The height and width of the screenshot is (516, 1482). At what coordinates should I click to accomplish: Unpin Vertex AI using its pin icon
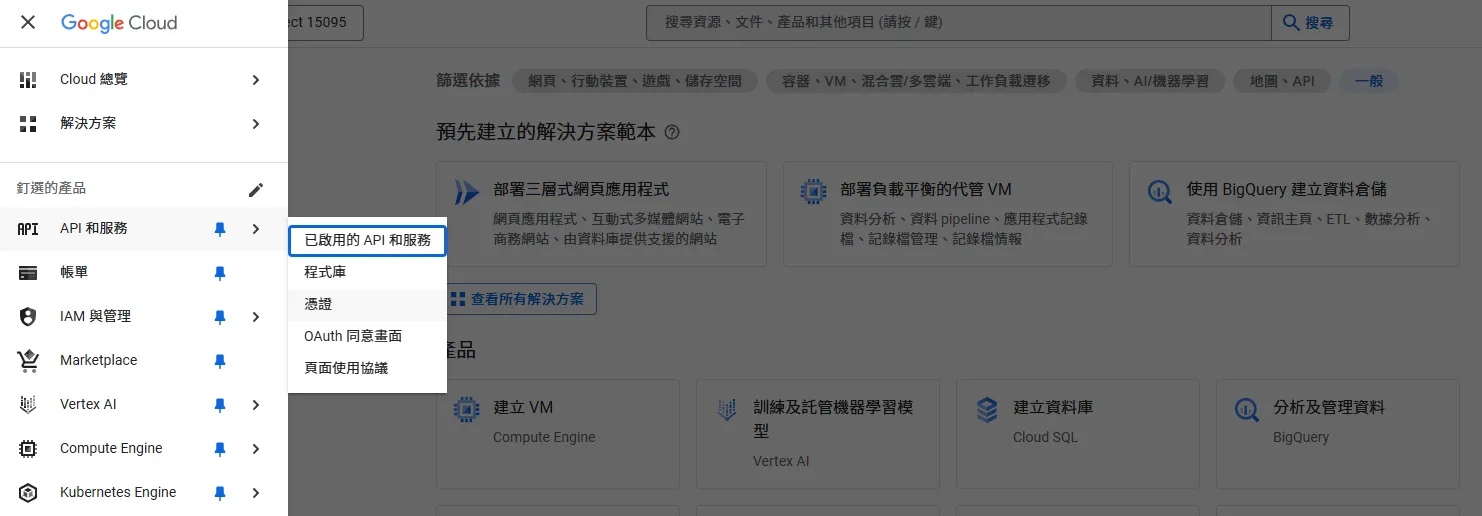(220, 405)
